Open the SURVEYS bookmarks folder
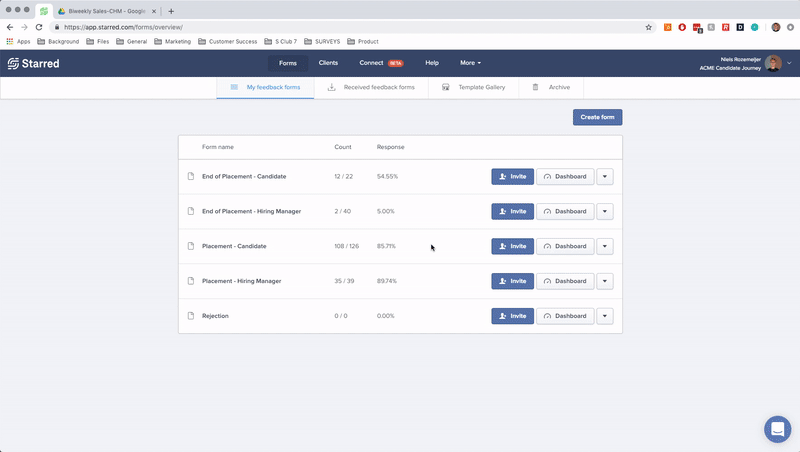 pos(322,41)
